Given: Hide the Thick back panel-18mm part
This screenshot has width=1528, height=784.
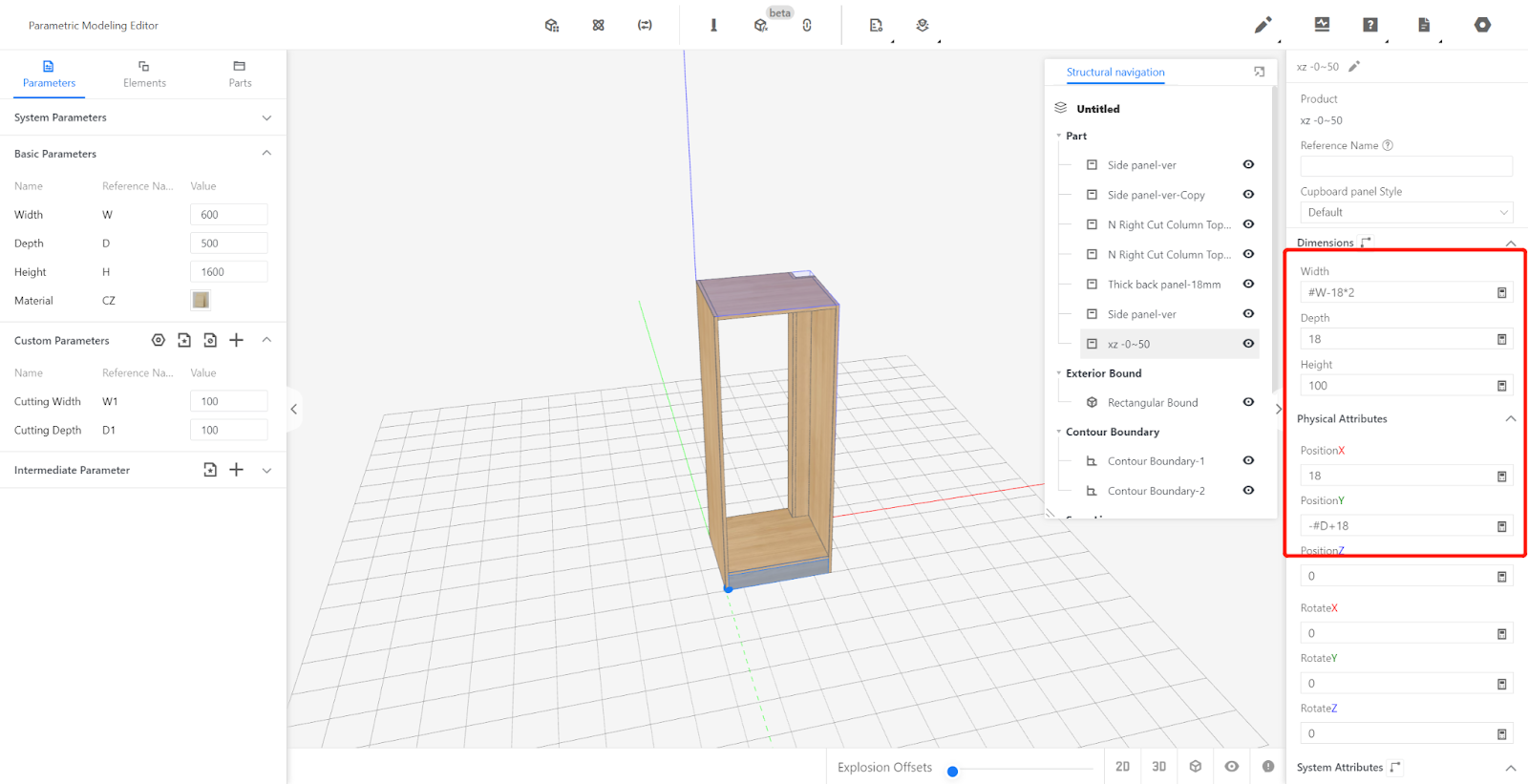Looking at the screenshot, I should [1248, 284].
